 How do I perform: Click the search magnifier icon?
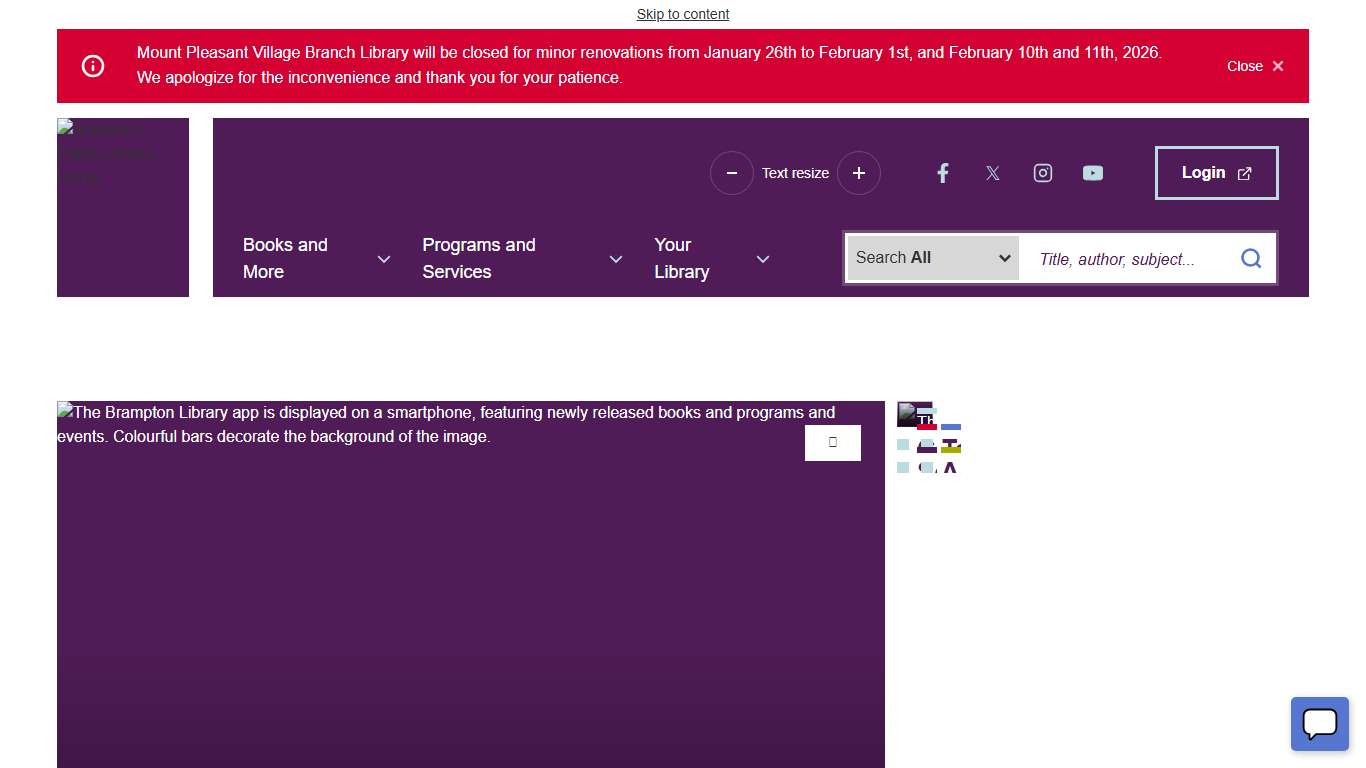[x=1250, y=259]
